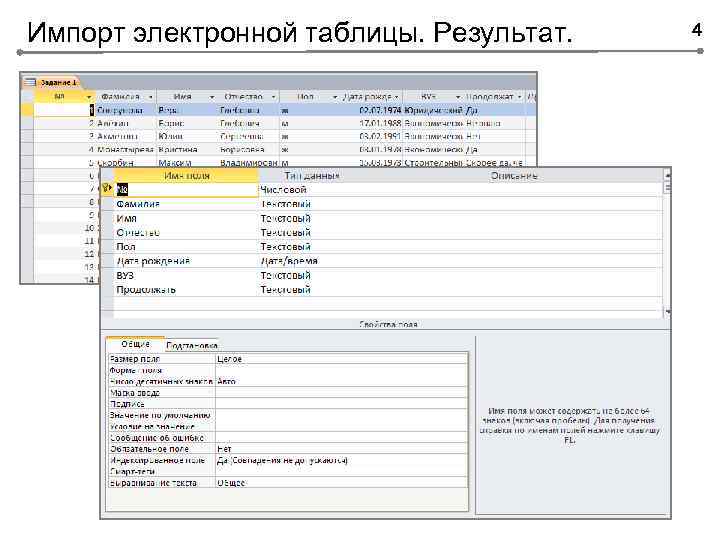The image size is (720, 540).
Task: Click the name Кристина in the datasheet
Action: point(178,150)
